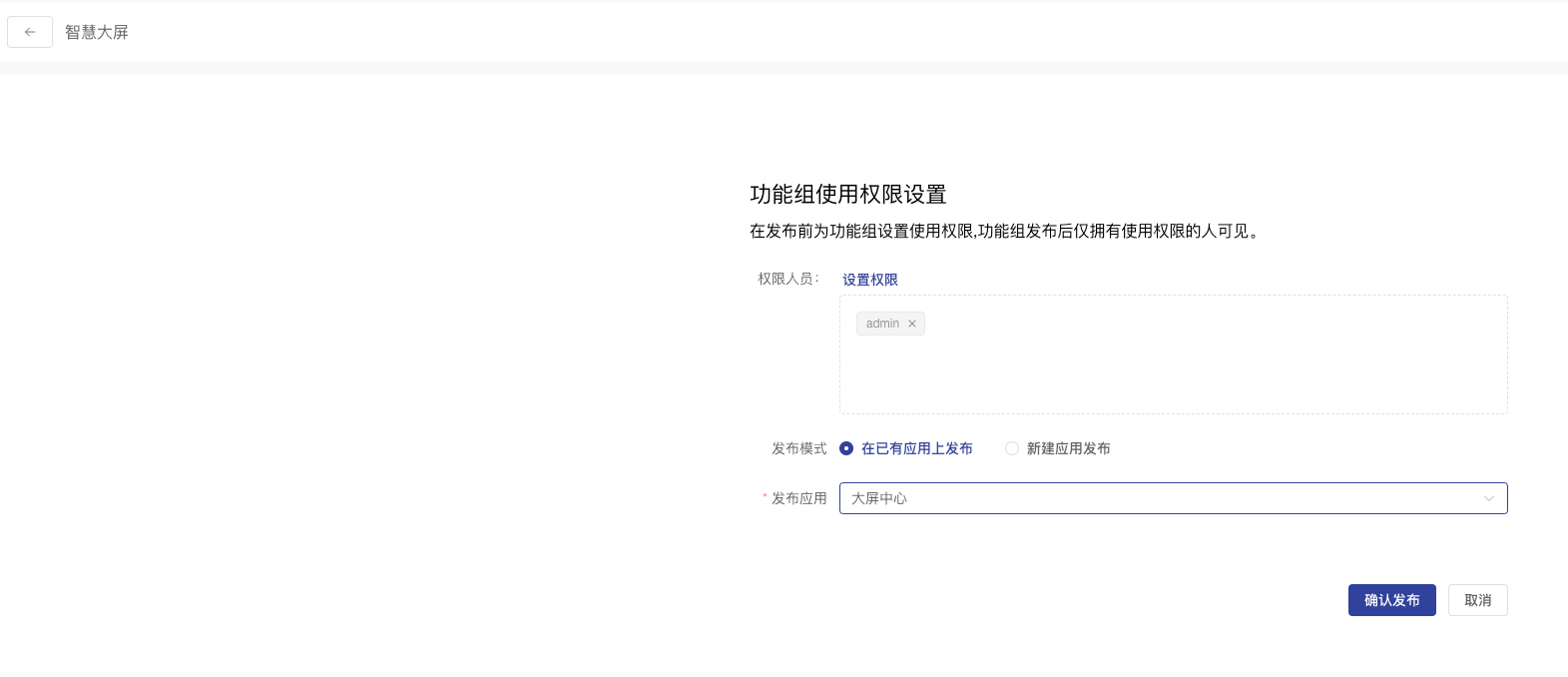Choose the 新建应用发布 radio button
Viewport: 1568px width, 677px height.
point(1012,448)
